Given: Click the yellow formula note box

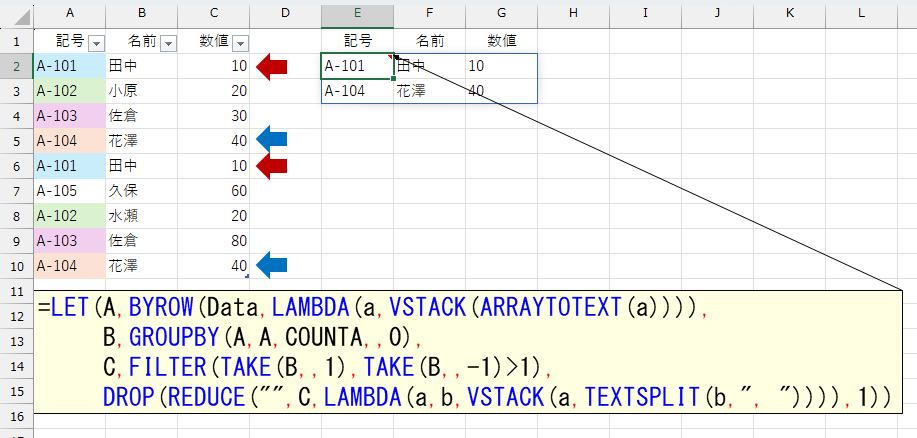Looking at the screenshot, I should 468,352.
